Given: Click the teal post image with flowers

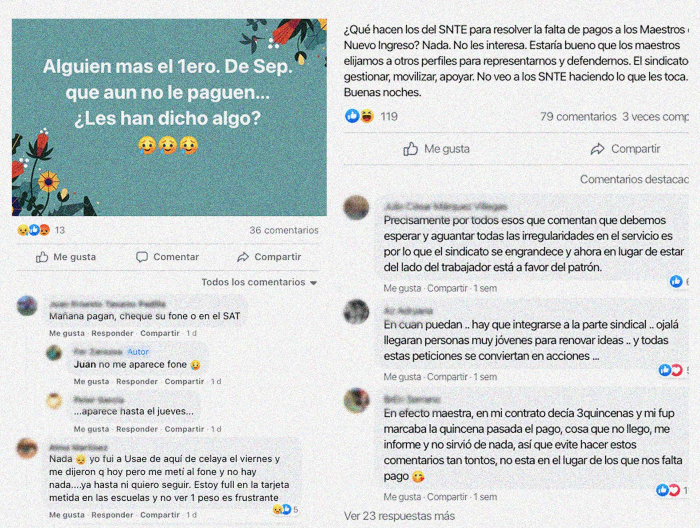Looking at the screenshot, I should pyautogui.click(x=169, y=117).
